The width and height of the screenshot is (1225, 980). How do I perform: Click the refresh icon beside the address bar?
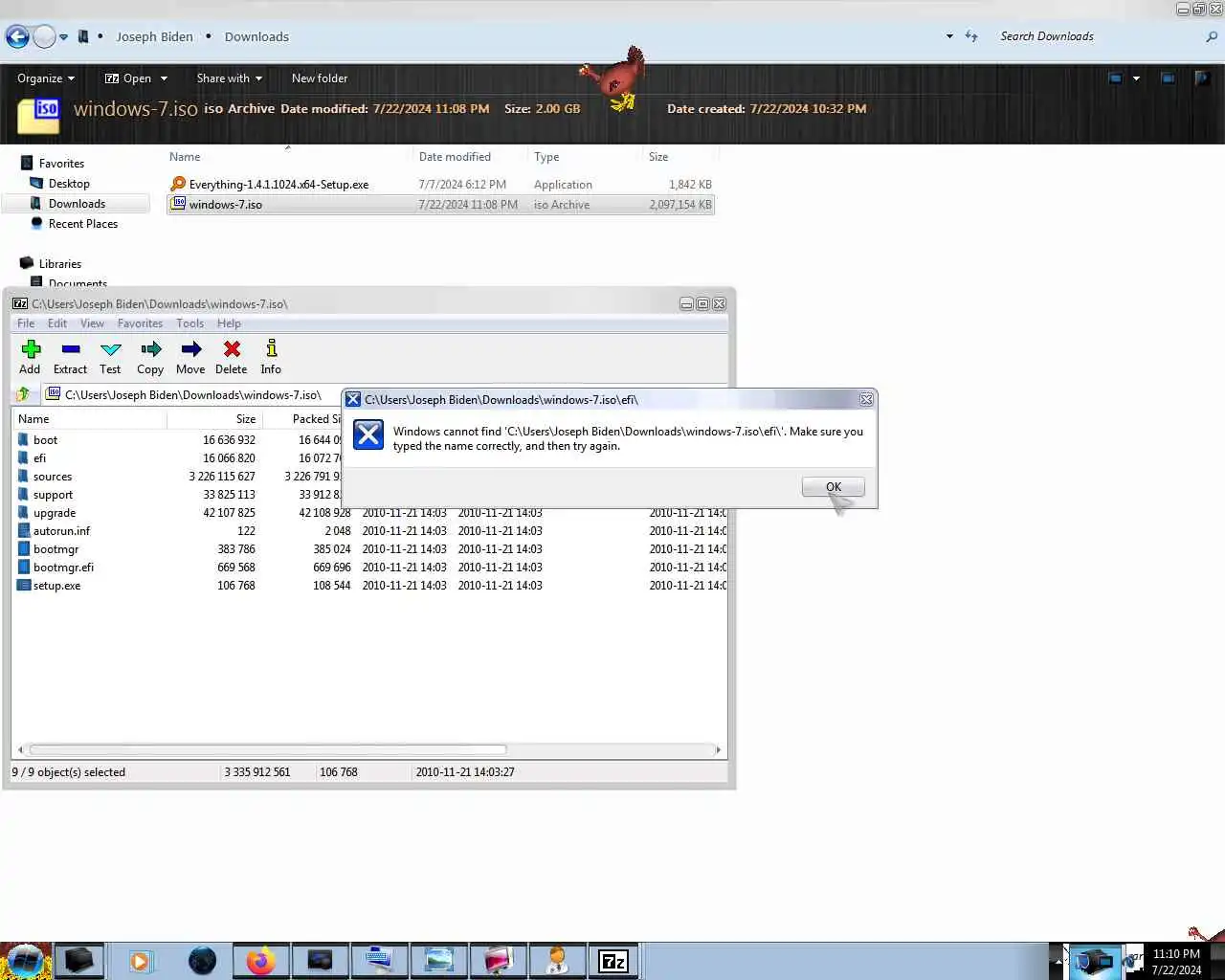[971, 36]
